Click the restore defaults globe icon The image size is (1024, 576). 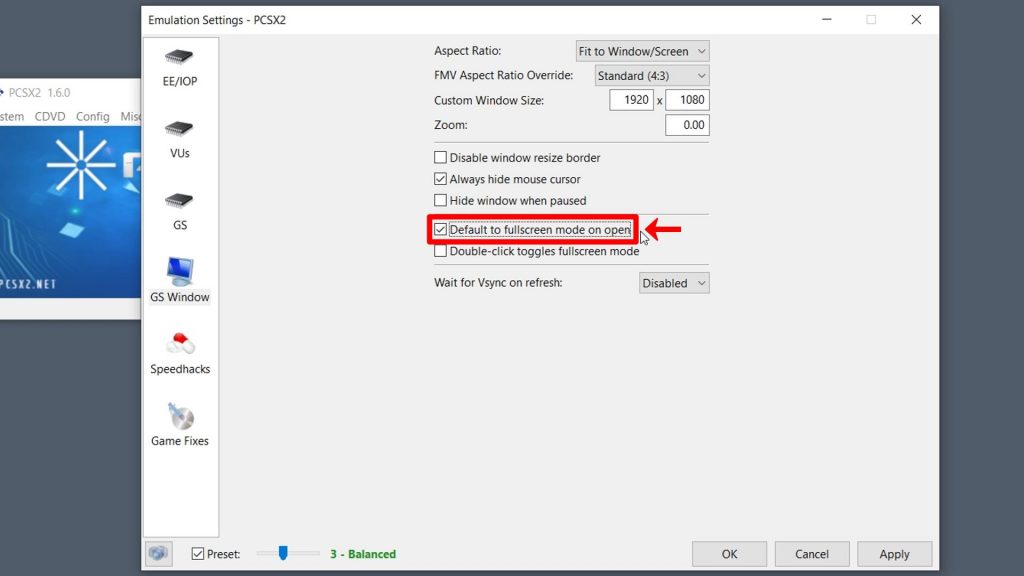click(x=158, y=553)
